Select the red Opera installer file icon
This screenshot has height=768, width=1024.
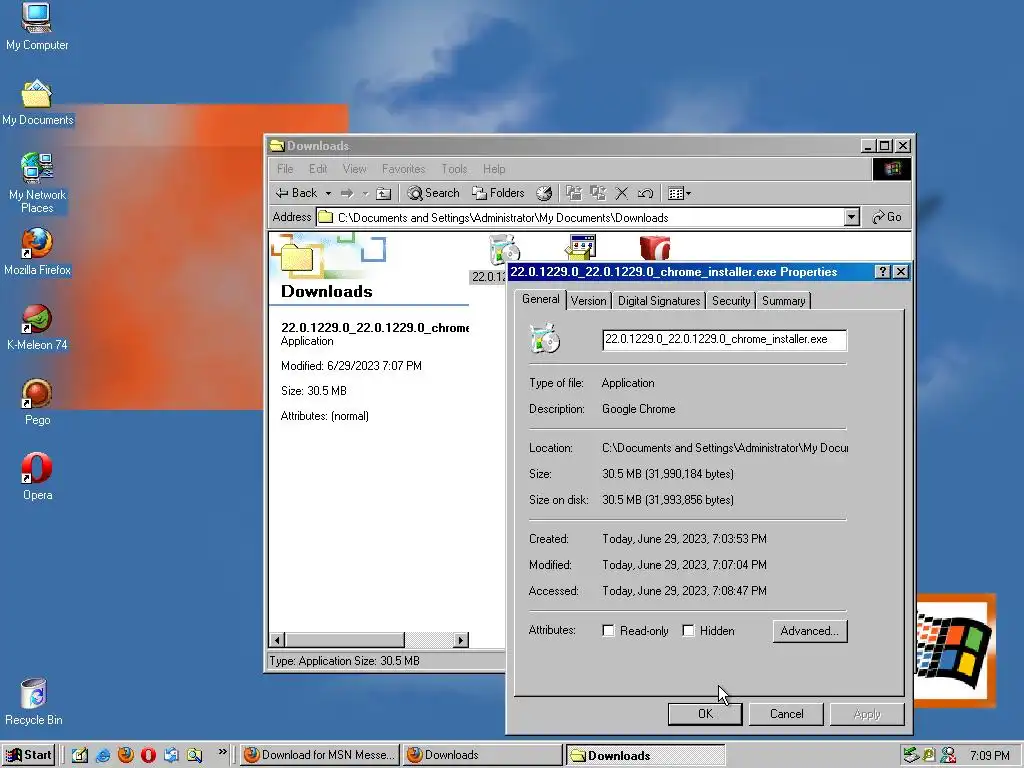click(x=655, y=248)
